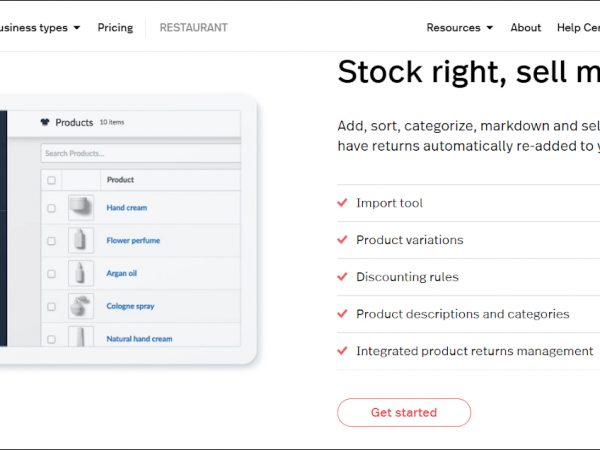600x450 pixels.
Task: Click the Cologne spray product thumbnail
Action: (81, 306)
